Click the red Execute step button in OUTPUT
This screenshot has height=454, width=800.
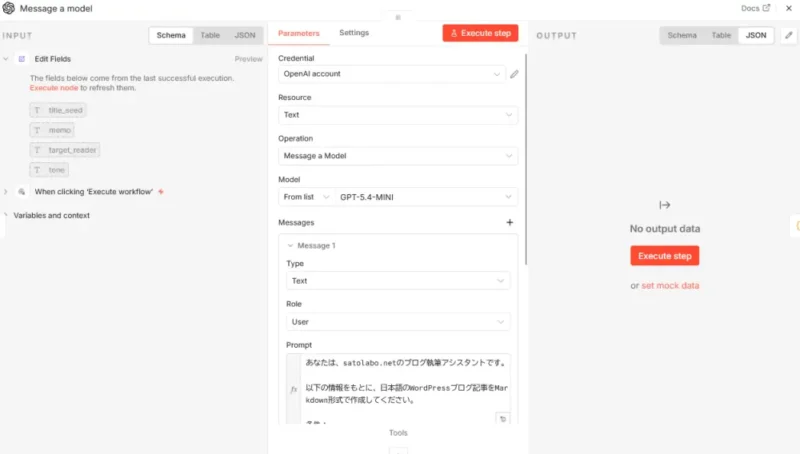664,256
